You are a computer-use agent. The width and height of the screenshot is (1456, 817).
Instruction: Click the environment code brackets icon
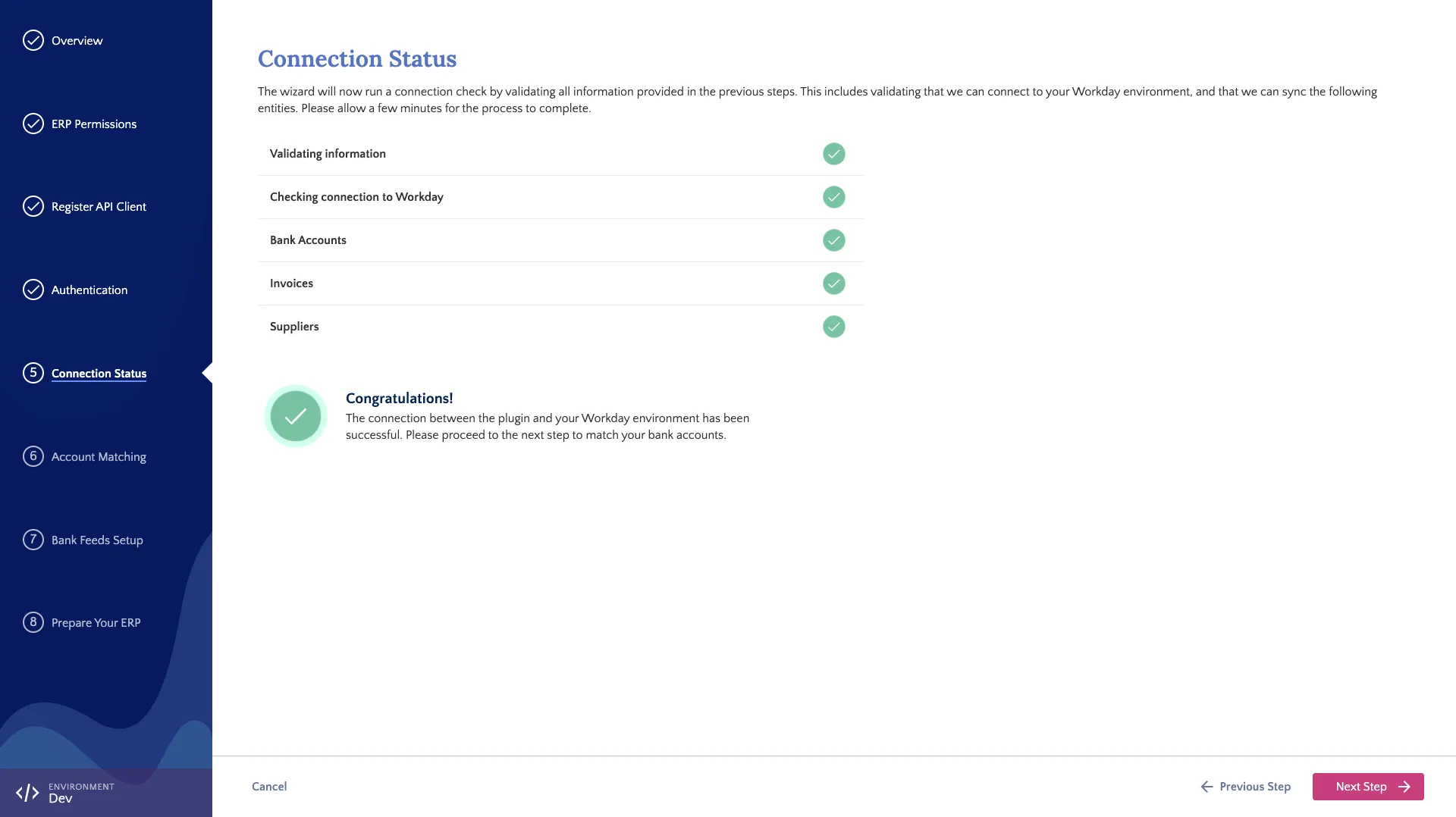(x=27, y=793)
